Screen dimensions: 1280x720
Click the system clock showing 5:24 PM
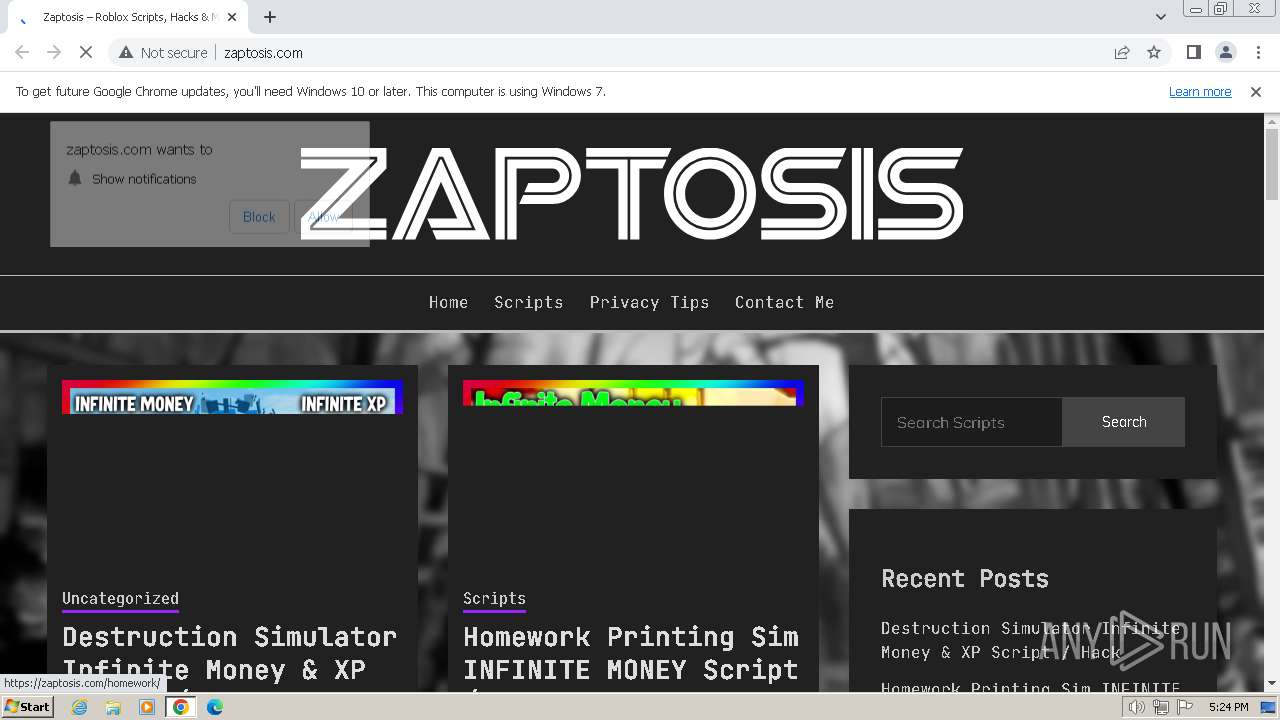coord(1228,707)
